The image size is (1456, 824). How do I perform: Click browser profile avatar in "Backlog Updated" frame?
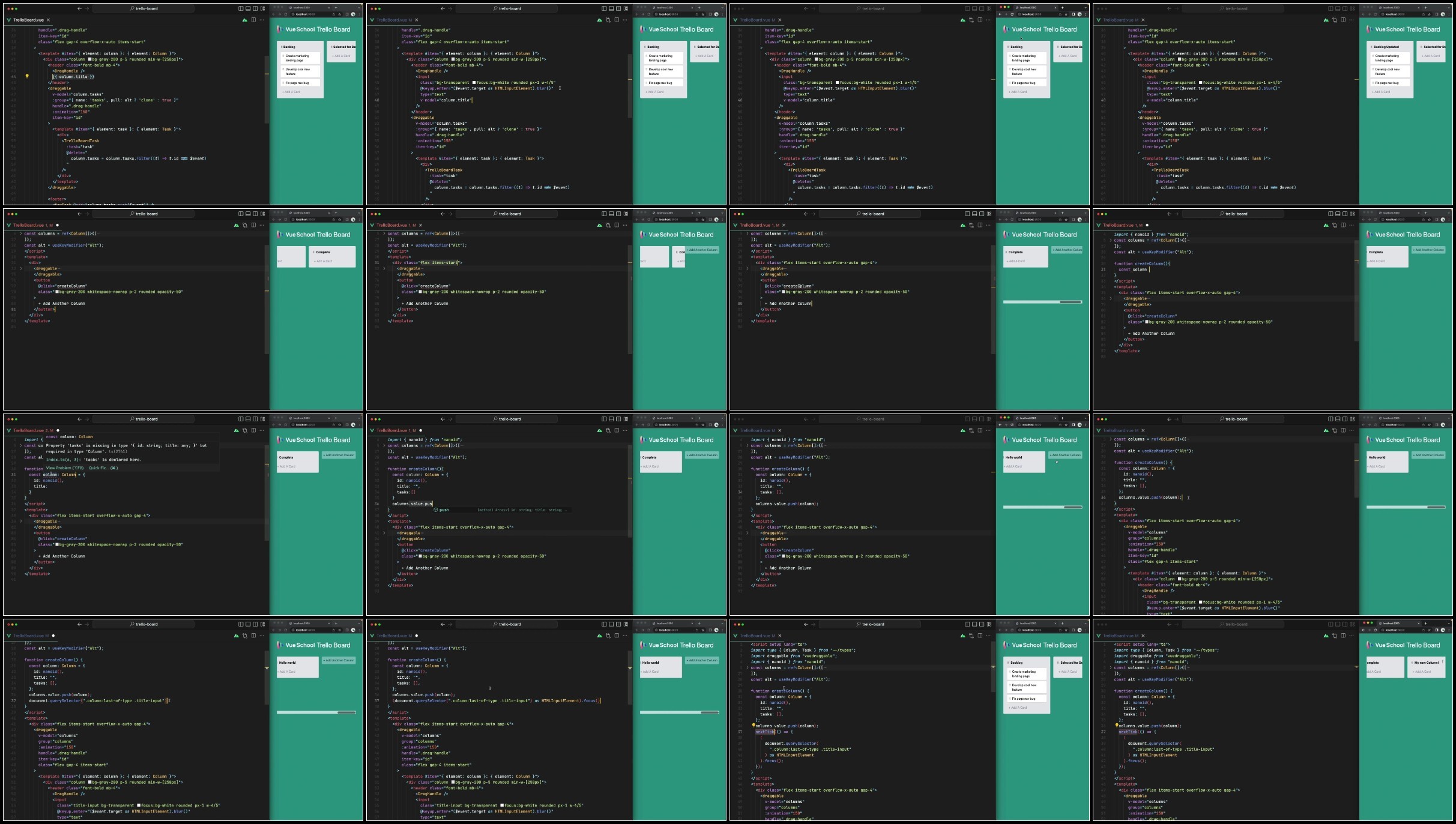[x=1443, y=14]
